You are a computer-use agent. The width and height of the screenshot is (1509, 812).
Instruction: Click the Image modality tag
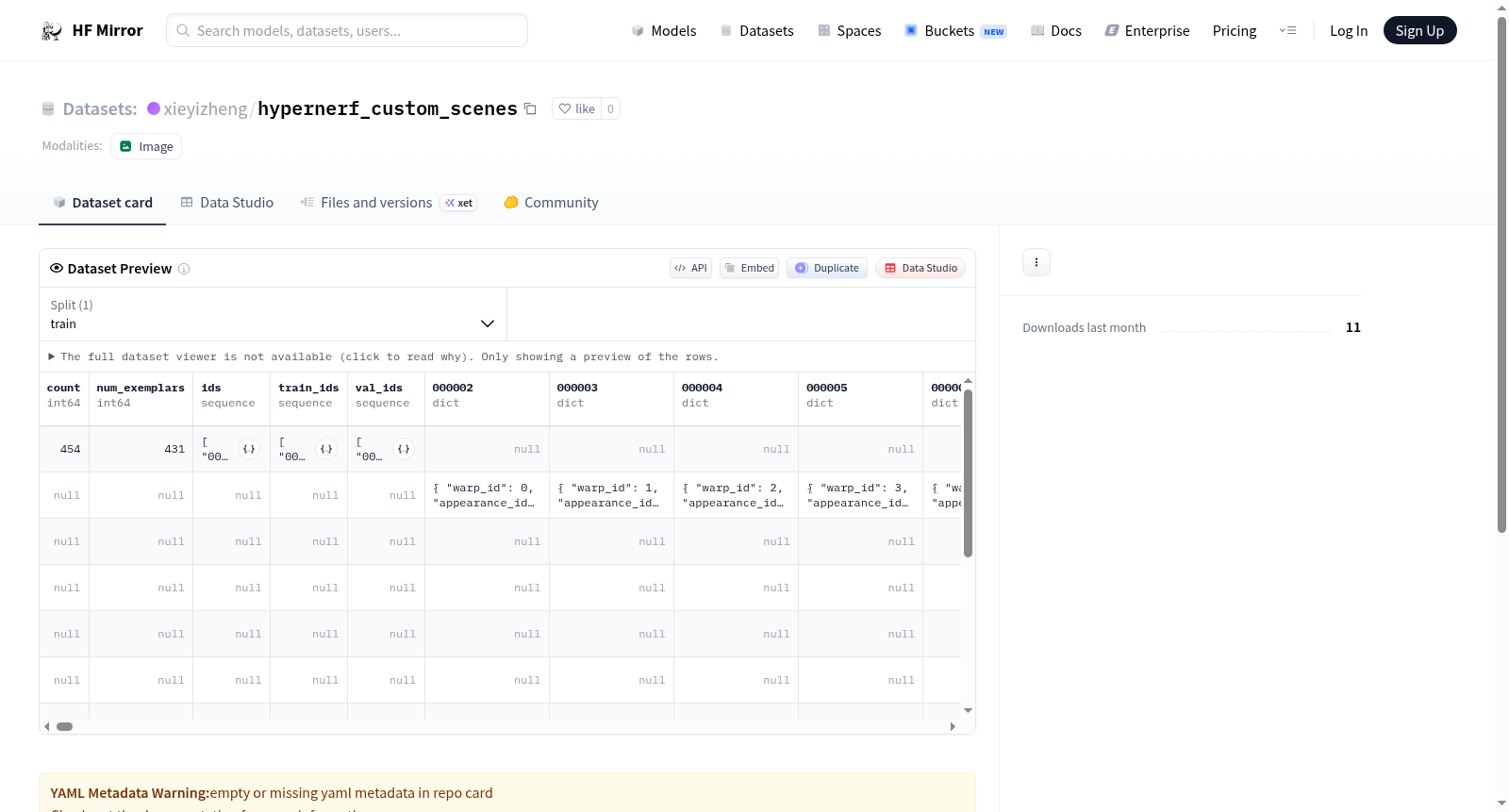146,146
